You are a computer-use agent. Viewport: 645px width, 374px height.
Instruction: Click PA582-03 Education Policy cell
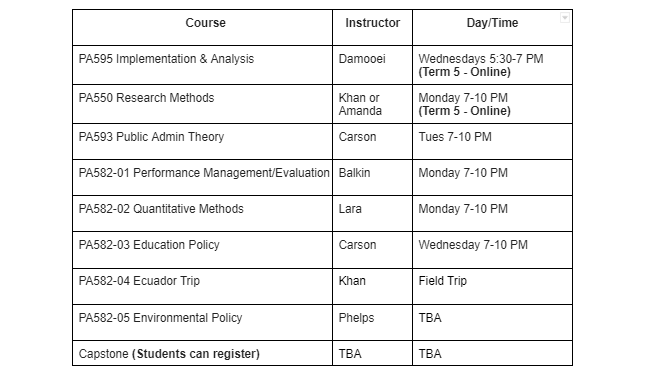pos(202,250)
